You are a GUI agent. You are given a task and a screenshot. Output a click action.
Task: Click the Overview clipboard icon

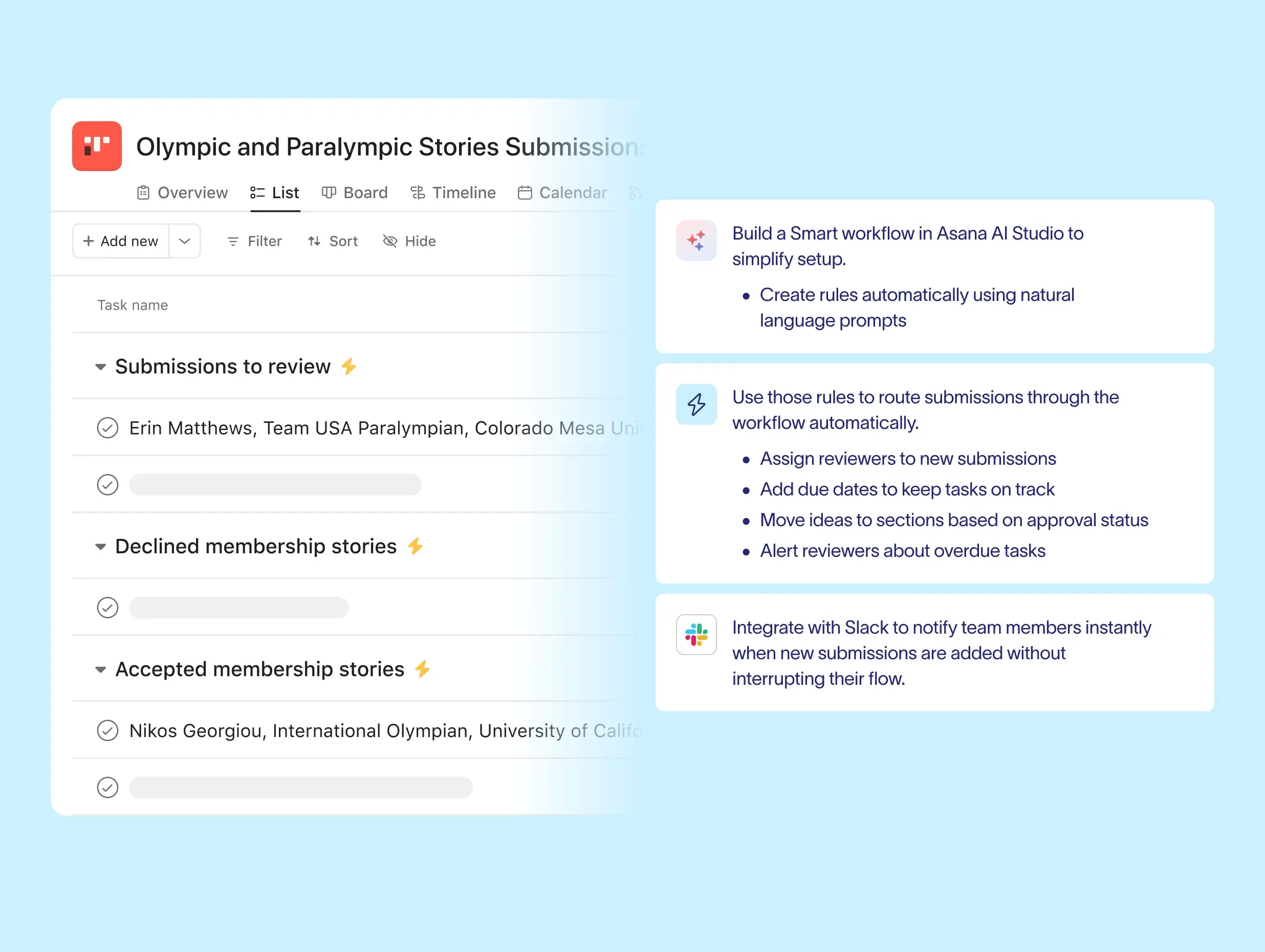pos(143,193)
